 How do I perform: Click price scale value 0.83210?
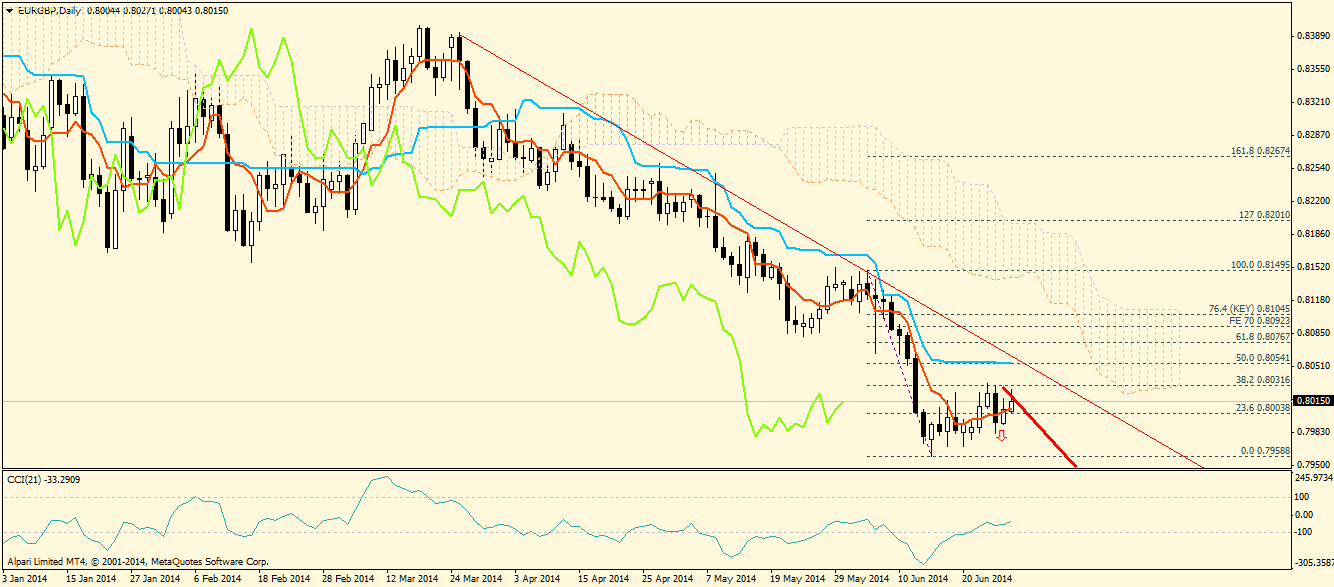coord(1312,102)
